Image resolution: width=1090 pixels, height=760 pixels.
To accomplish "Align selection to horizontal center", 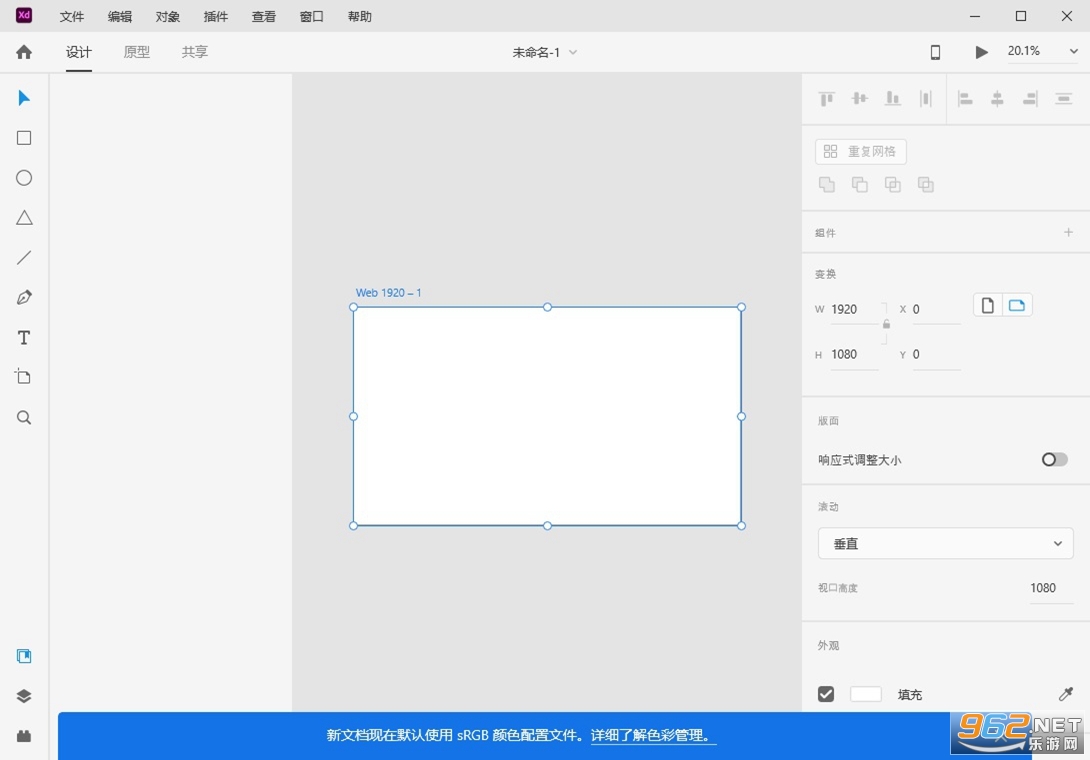I will click(x=998, y=99).
